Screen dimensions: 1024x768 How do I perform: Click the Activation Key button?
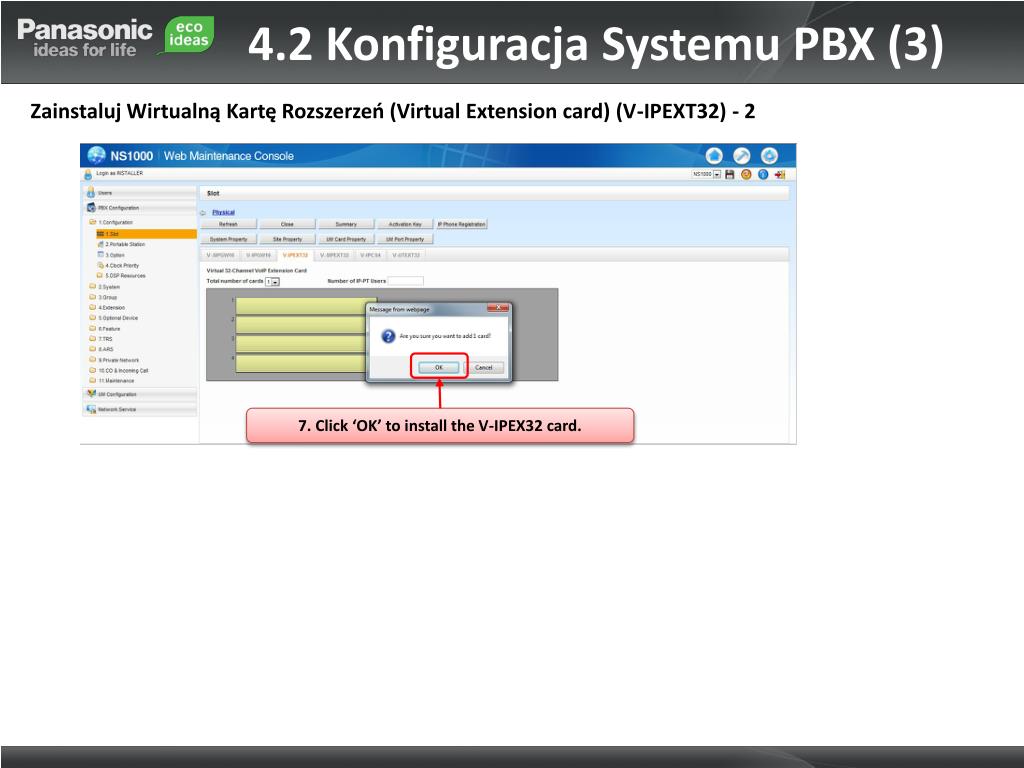coord(405,224)
